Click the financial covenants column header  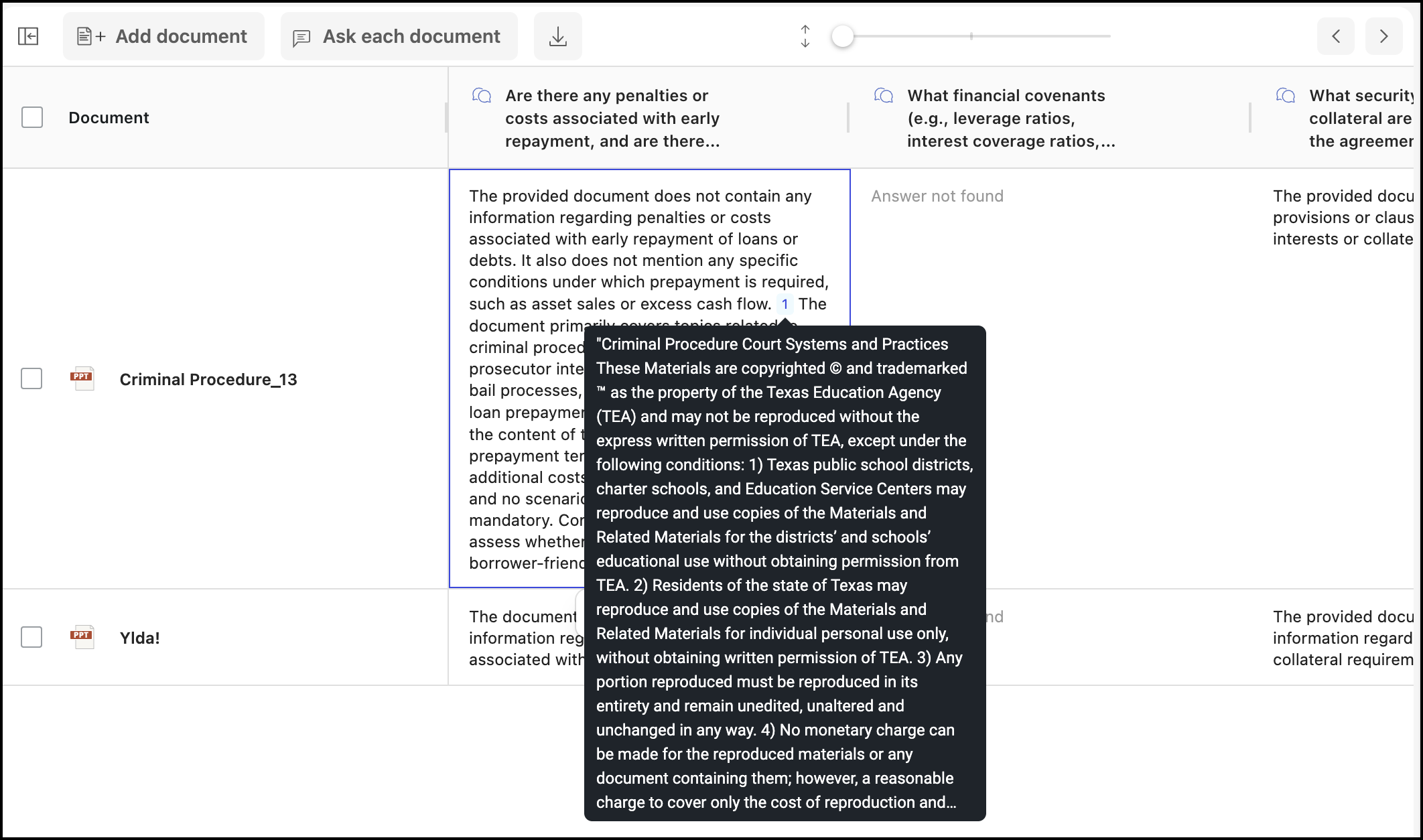(x=1010, y=119)
